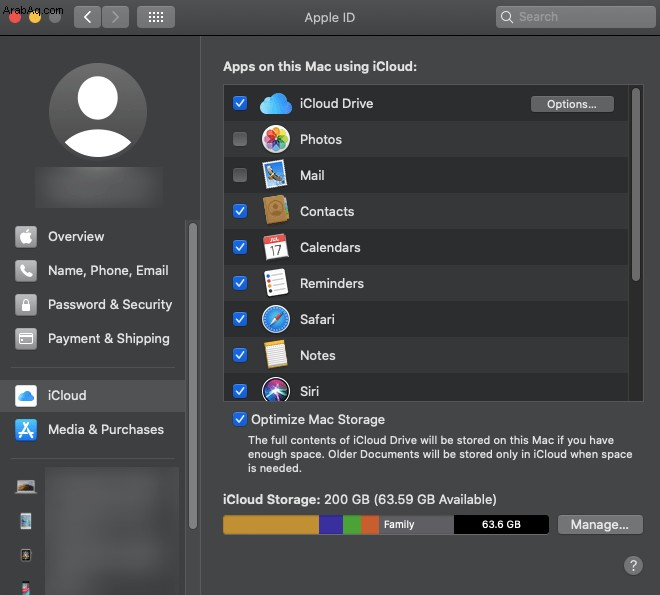Click the Mail stamp icon
Image resolution: width=660 pixels, height=595 pixels.
click(275, 174)
